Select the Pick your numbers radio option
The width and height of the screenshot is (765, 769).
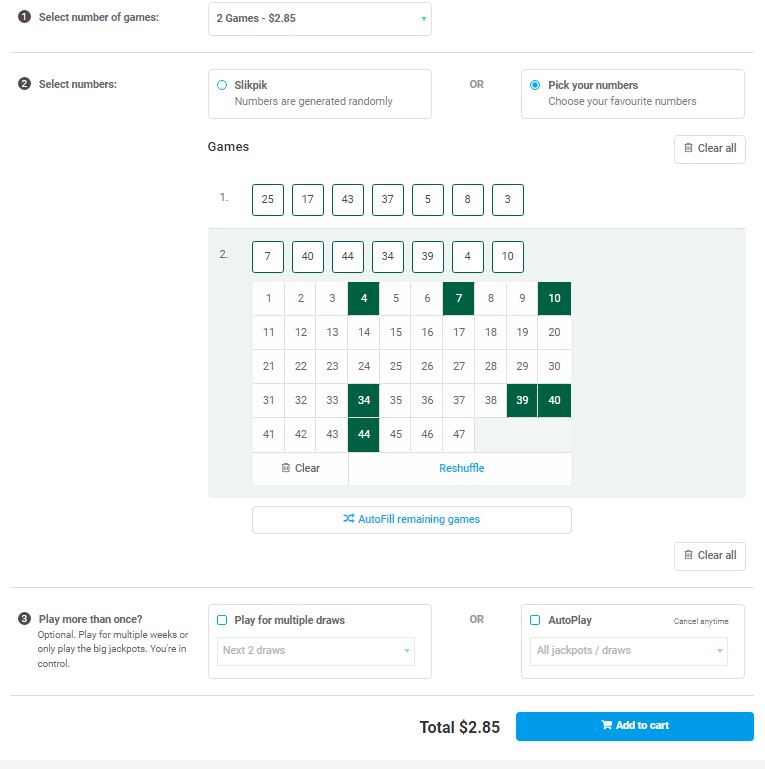click(535, 85)
